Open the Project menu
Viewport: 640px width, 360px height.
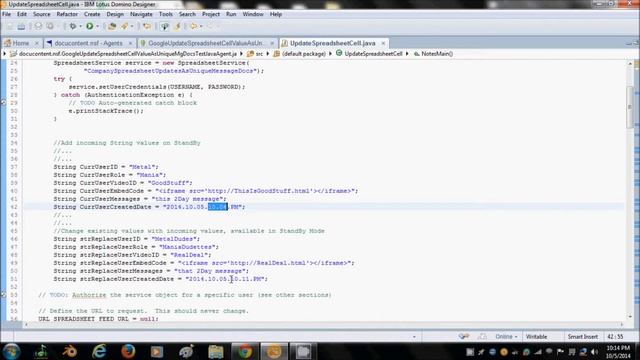[211, 14]
